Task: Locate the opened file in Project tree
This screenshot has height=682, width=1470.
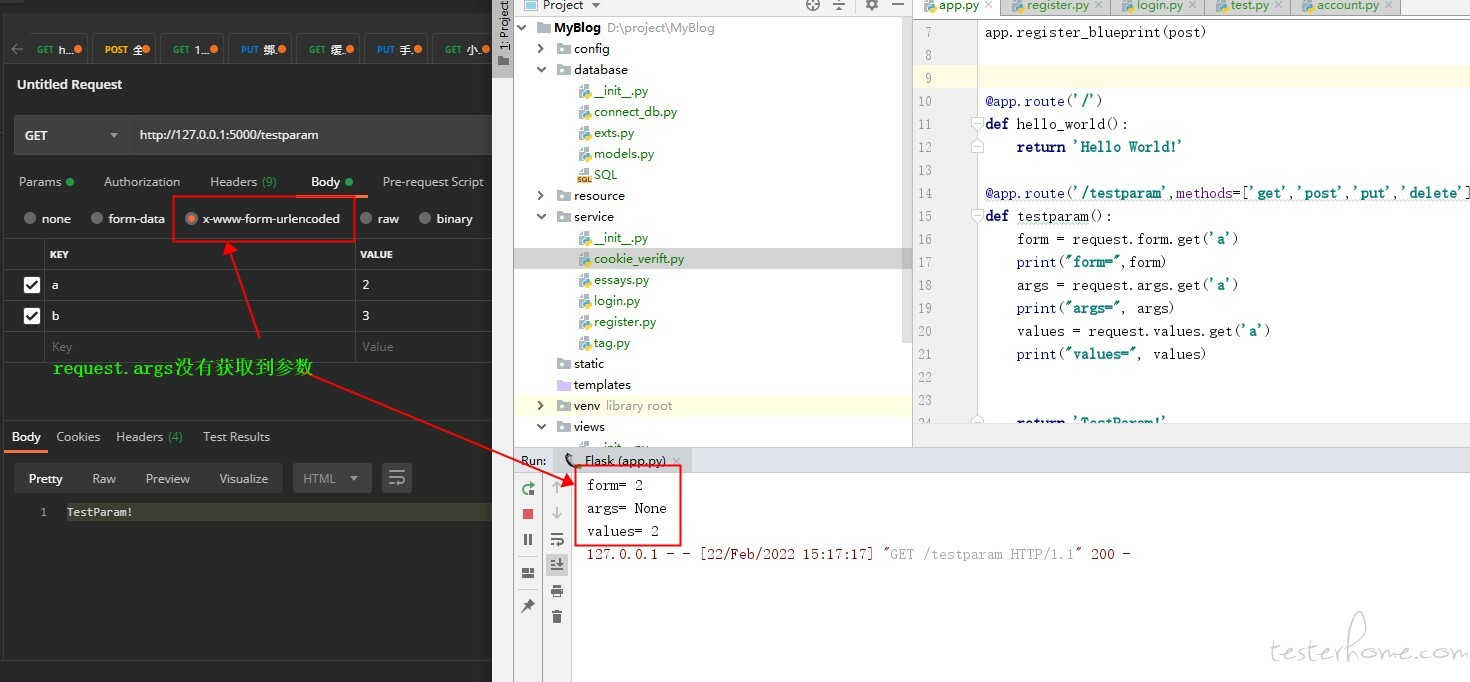Action: [x=813, y=5]
